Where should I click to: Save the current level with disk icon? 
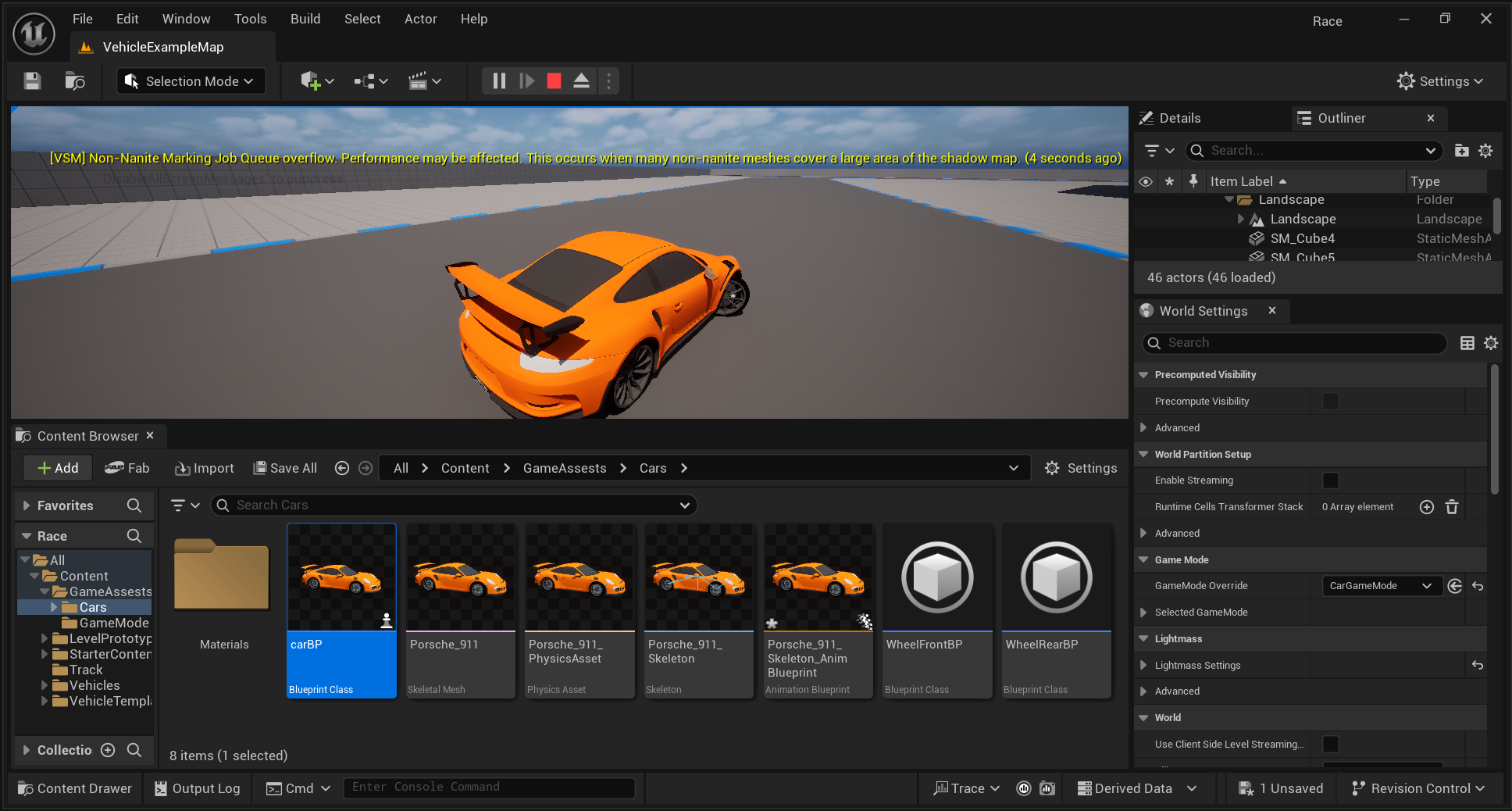[32, 81]
